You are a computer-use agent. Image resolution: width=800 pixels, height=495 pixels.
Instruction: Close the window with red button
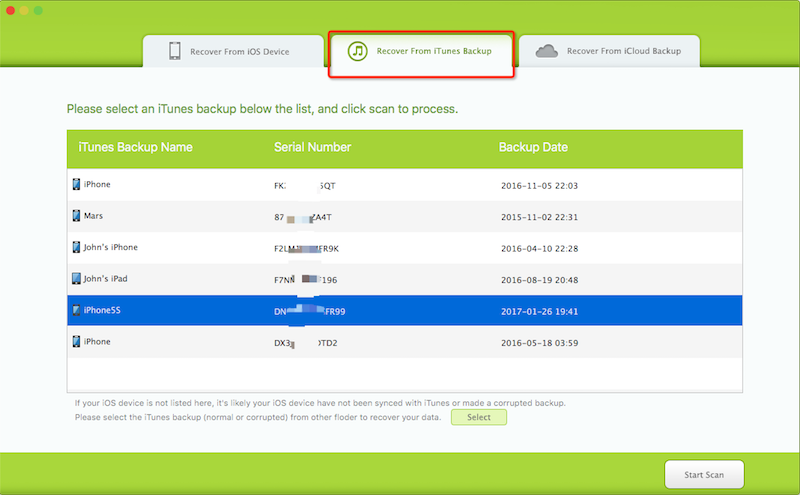pyautogui.click(x=10, y=10)
